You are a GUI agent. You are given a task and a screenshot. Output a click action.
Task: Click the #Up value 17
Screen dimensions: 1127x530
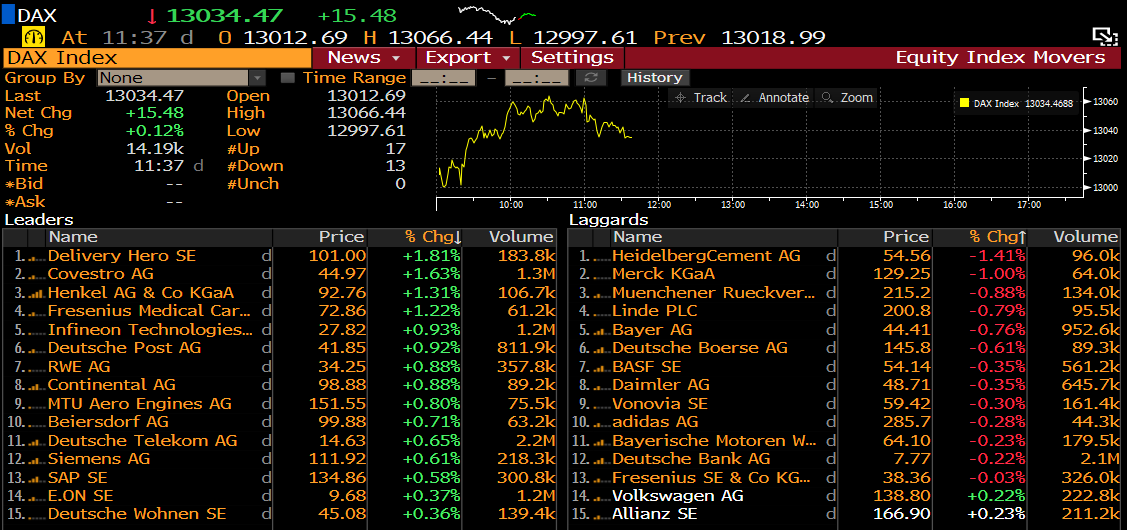[395, 149]
